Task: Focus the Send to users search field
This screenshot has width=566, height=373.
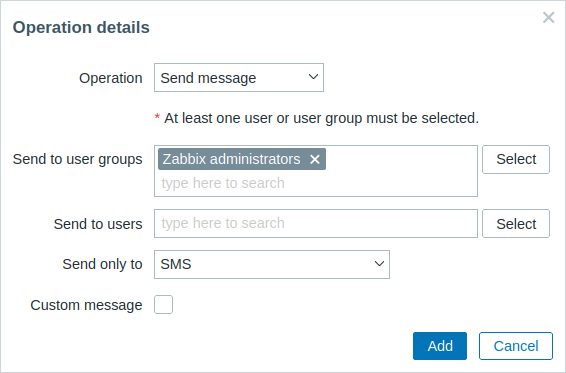Action: pyautogui.click(x=316, y=224)
